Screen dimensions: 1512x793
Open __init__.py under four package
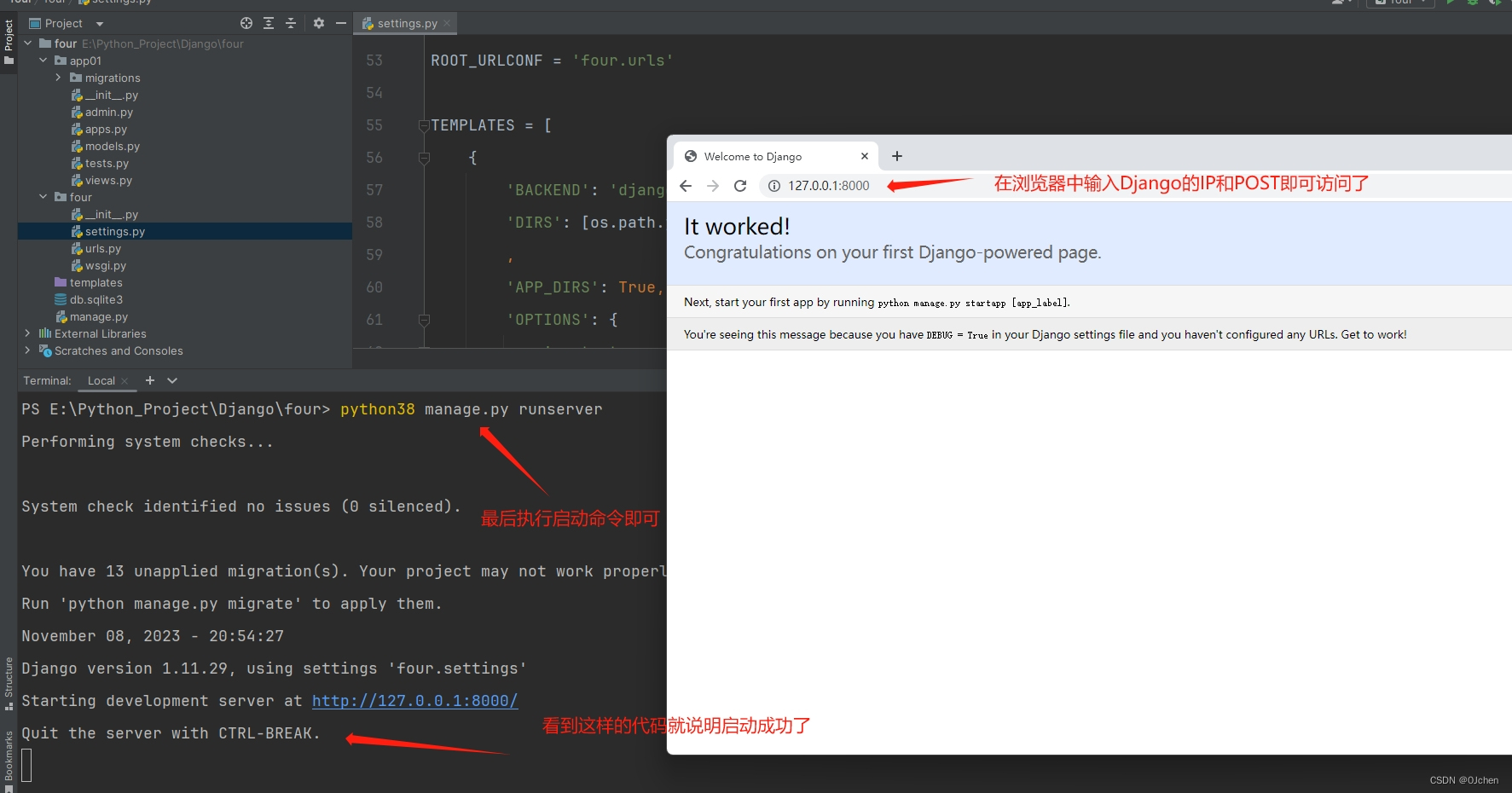(105, 214)
